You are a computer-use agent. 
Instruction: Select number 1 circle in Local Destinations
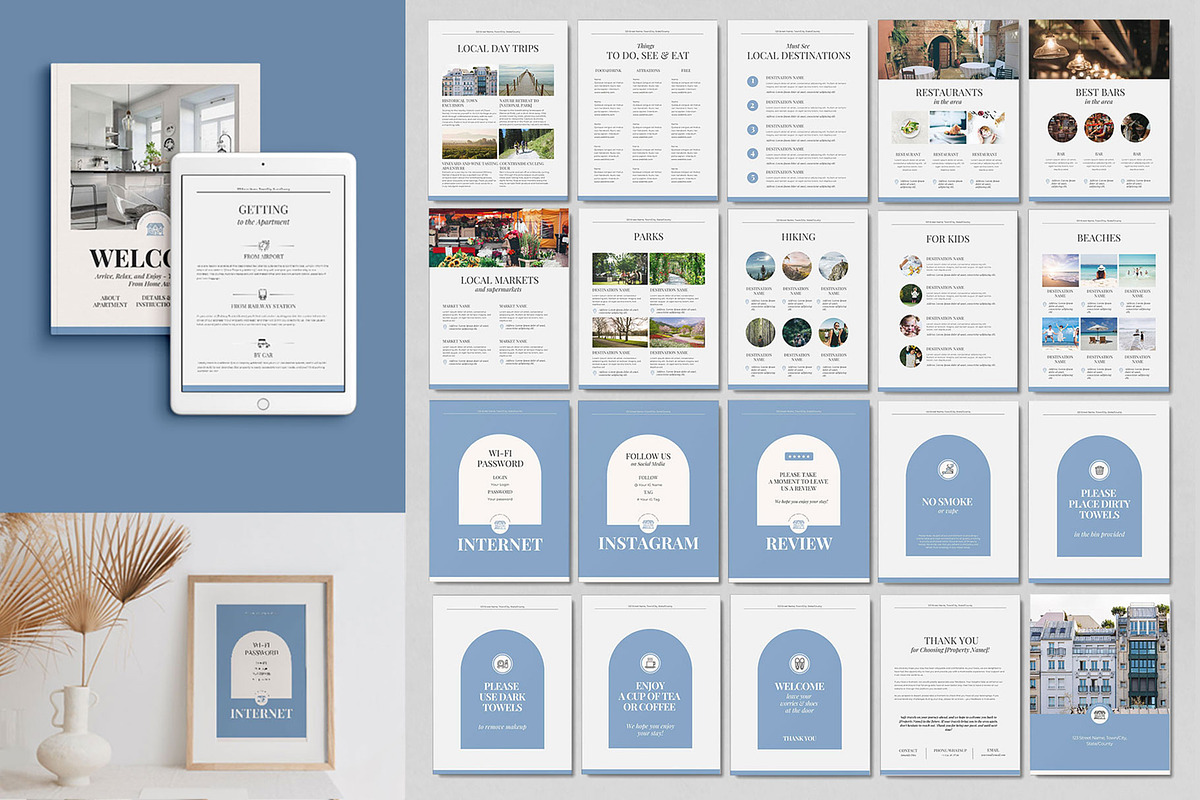(x=753, y=80)
